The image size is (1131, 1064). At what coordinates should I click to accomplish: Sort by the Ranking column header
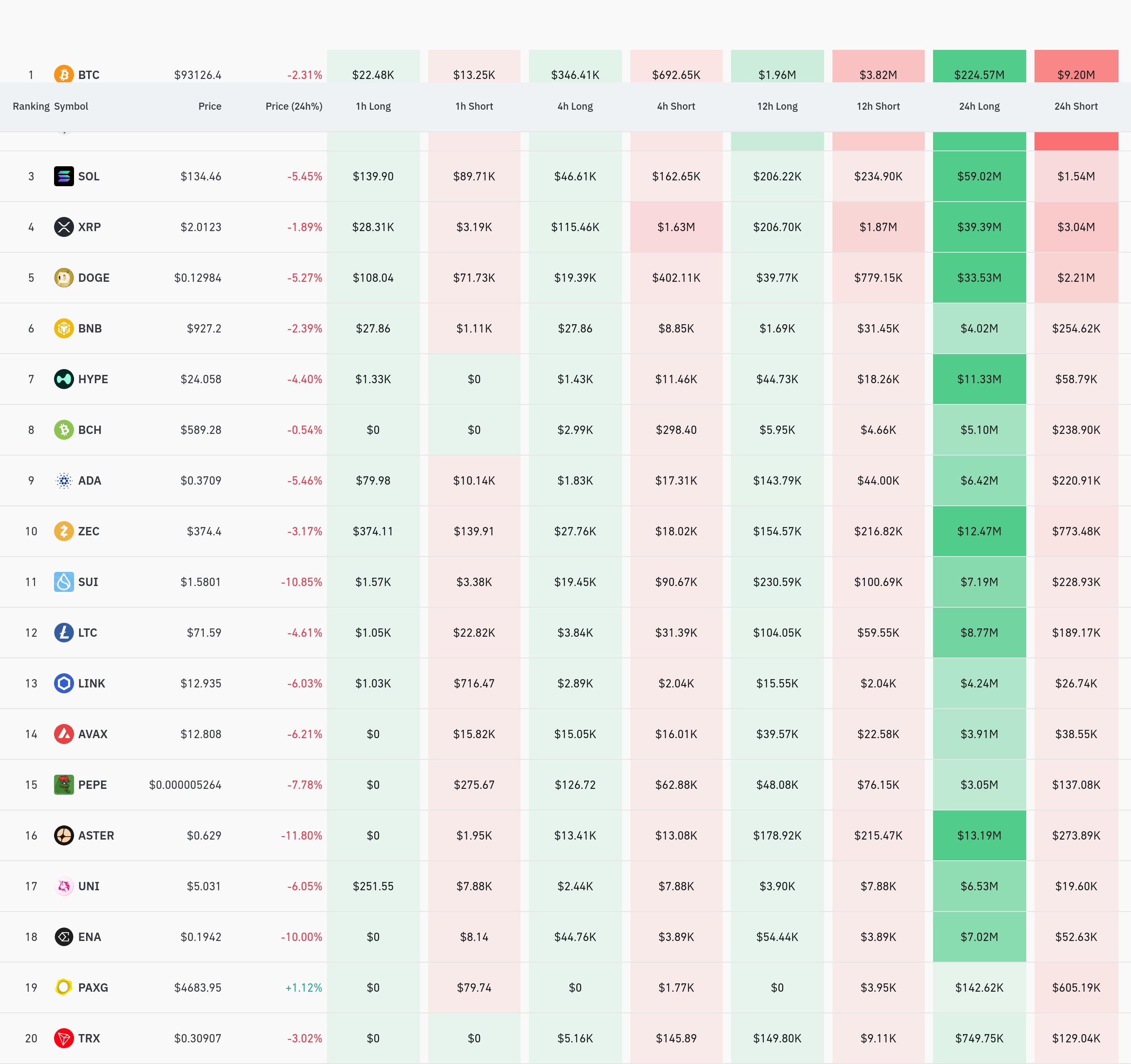(x=31, y=106)
